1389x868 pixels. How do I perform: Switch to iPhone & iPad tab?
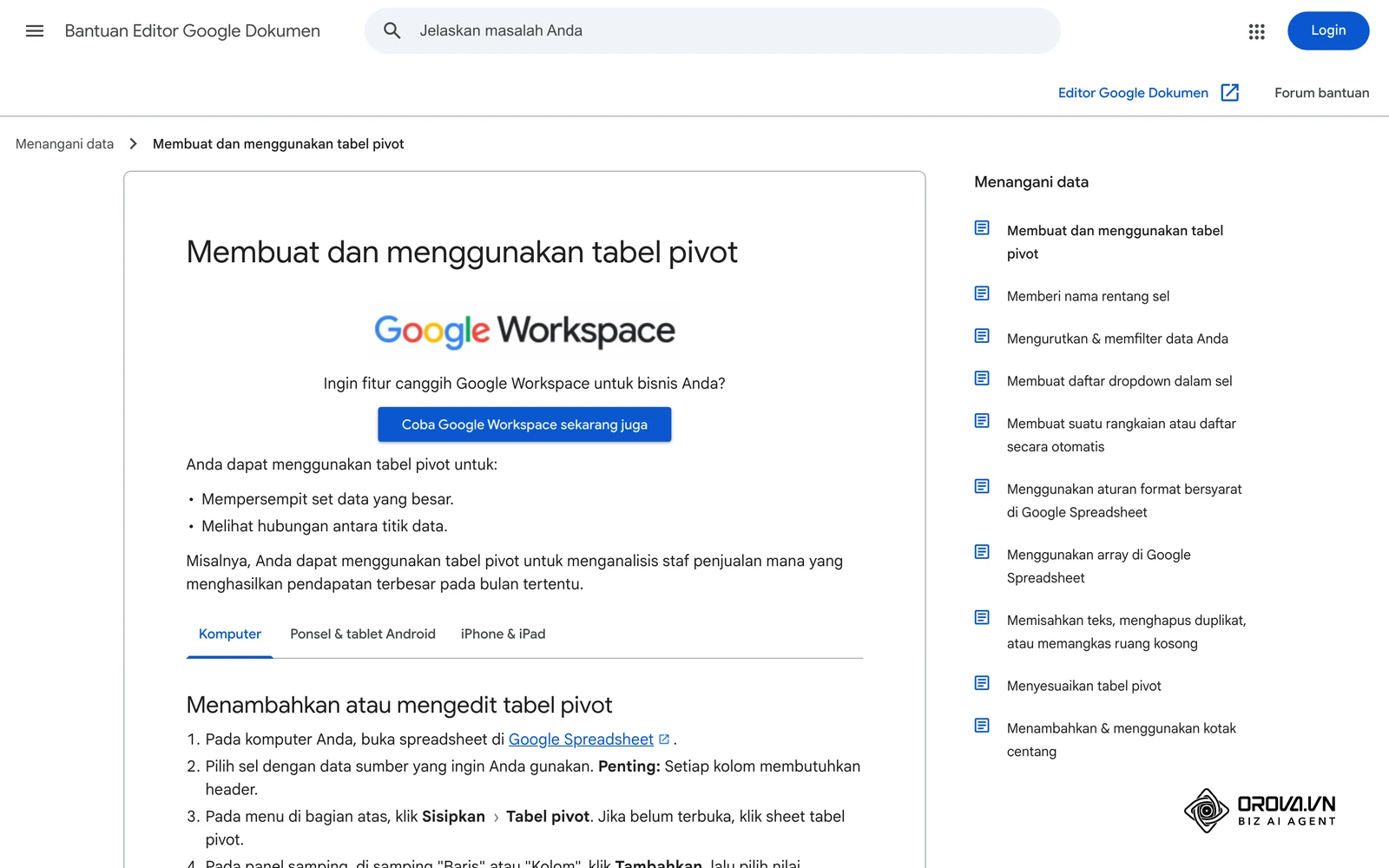504,635
